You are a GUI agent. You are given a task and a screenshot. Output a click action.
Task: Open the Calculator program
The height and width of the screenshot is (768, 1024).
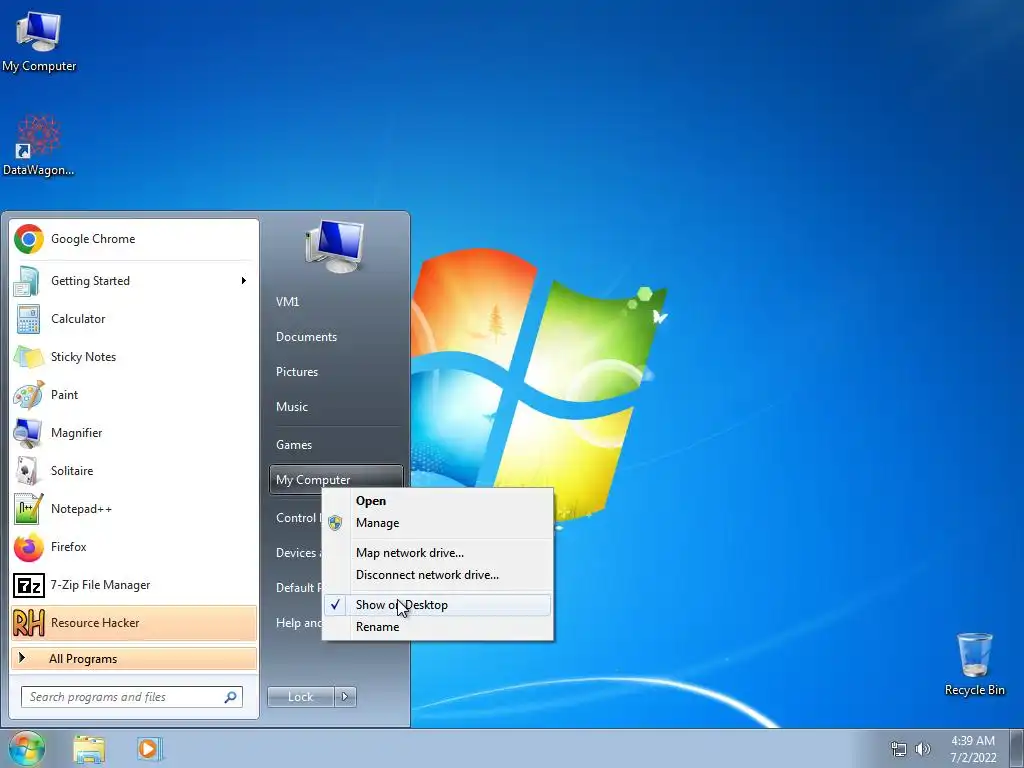tap(134, 319)
